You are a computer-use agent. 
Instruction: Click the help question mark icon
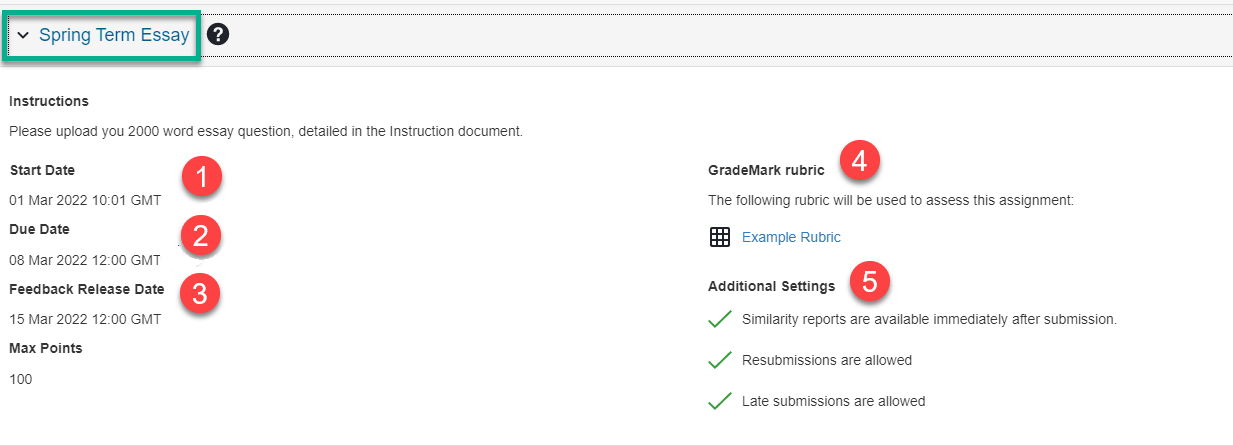click(218, 35)
